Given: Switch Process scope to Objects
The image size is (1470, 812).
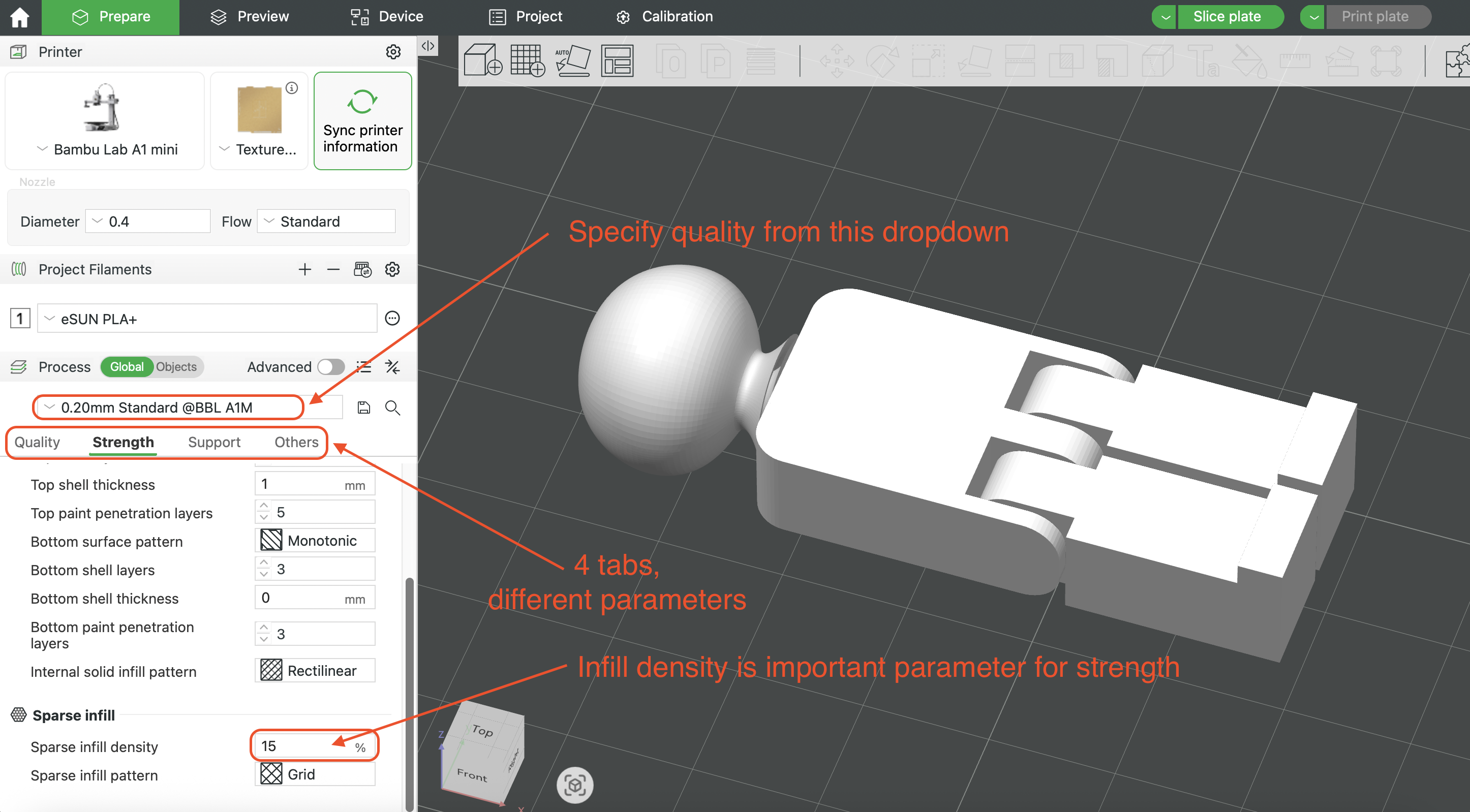Looking at the screenshot, I should tap(176, 367).
